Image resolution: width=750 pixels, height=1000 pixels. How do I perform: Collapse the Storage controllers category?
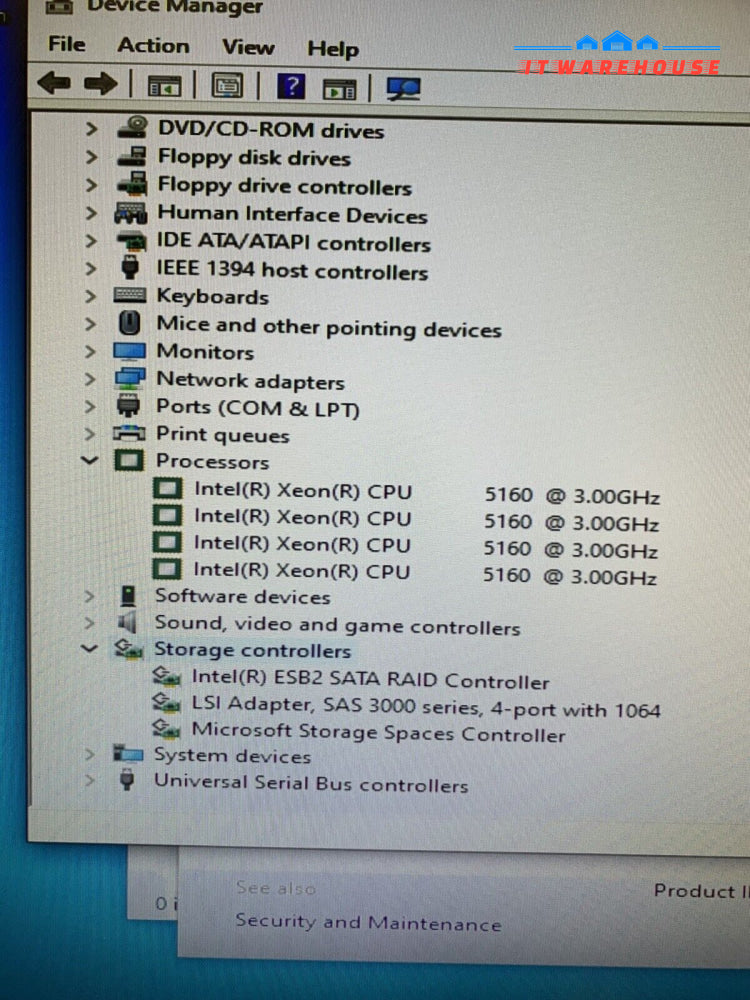90,649
